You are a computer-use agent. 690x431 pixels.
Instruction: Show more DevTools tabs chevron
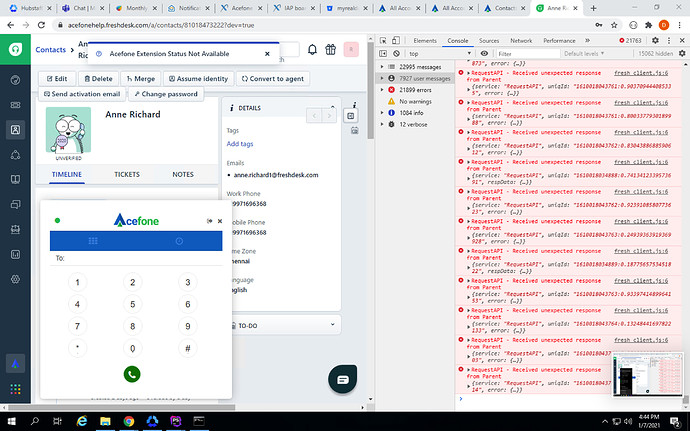tap(587, 41)
